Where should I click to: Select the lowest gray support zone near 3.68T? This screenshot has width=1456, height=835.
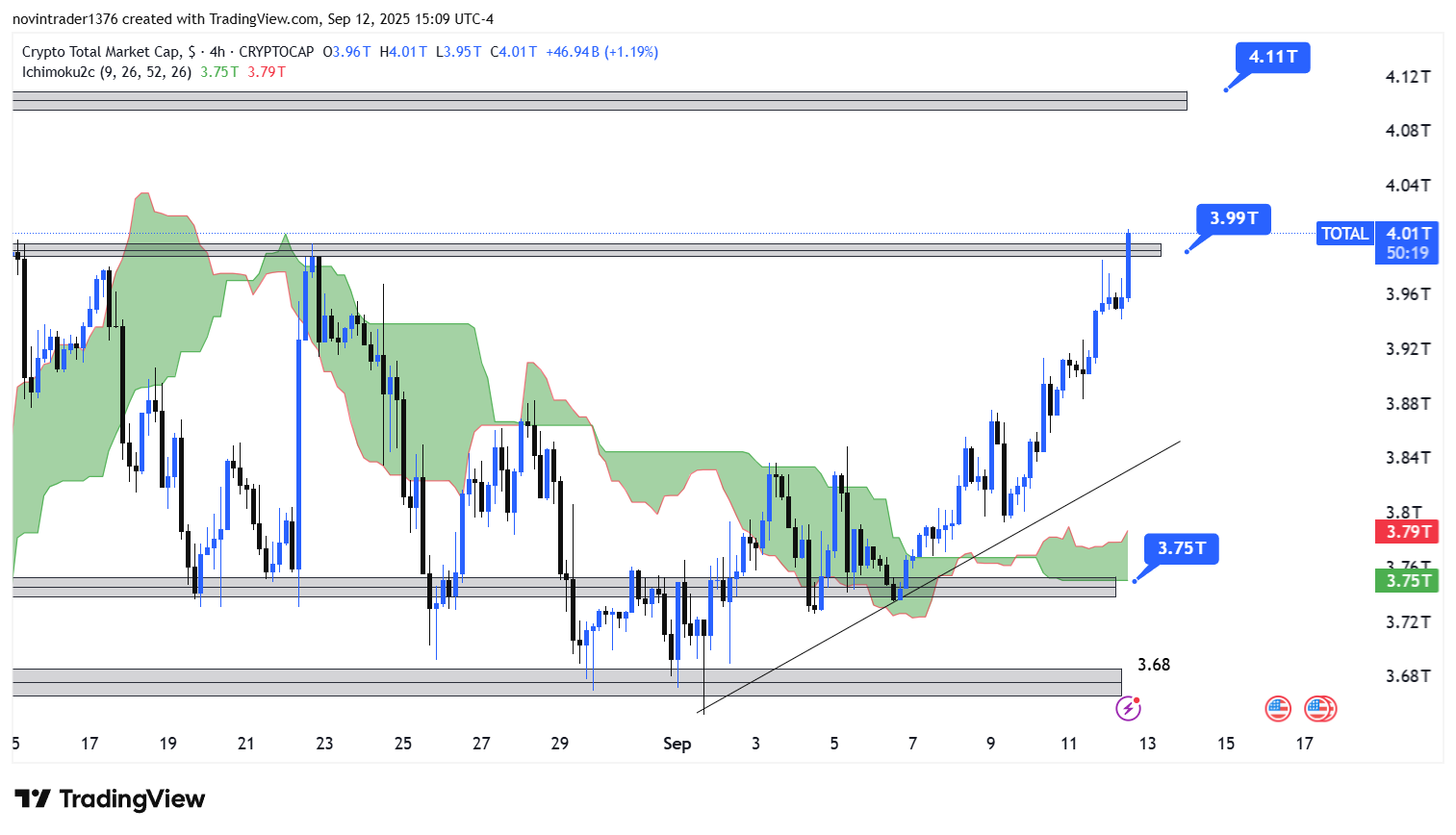coord(566,682)
